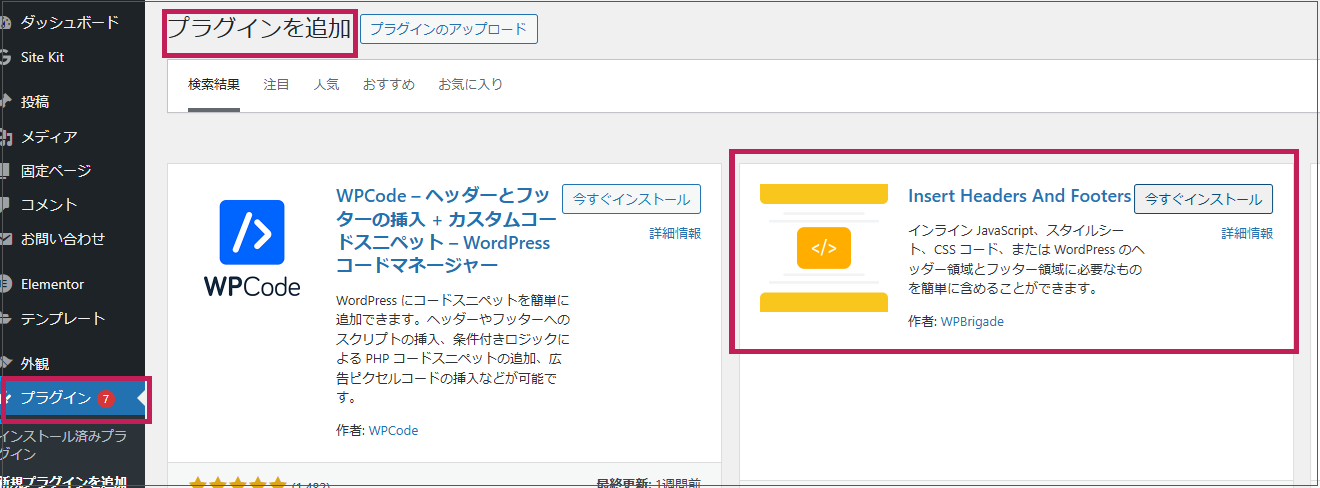
Task: Install Insert Headers And Footers now
Action: (x=1204, y=199)
